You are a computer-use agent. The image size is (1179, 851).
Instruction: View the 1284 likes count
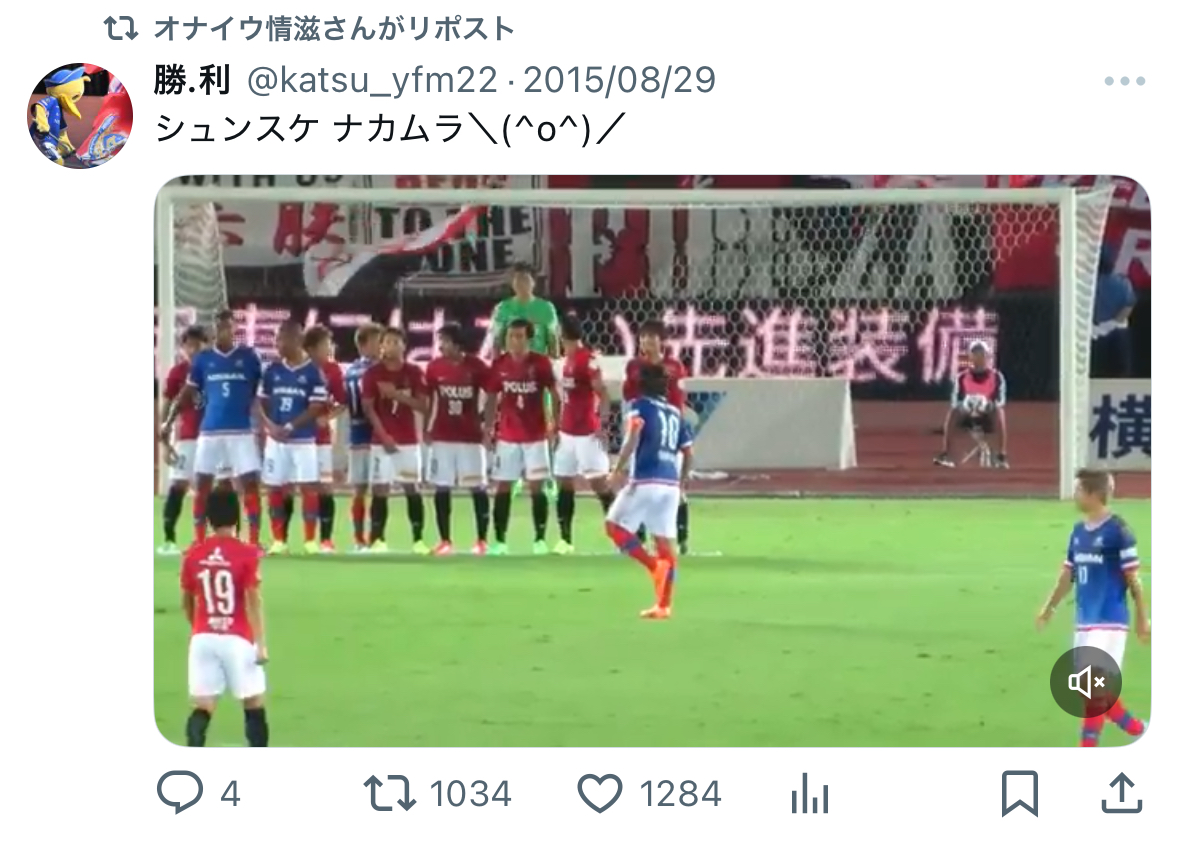pyautogui.click(x=680, y=794)
